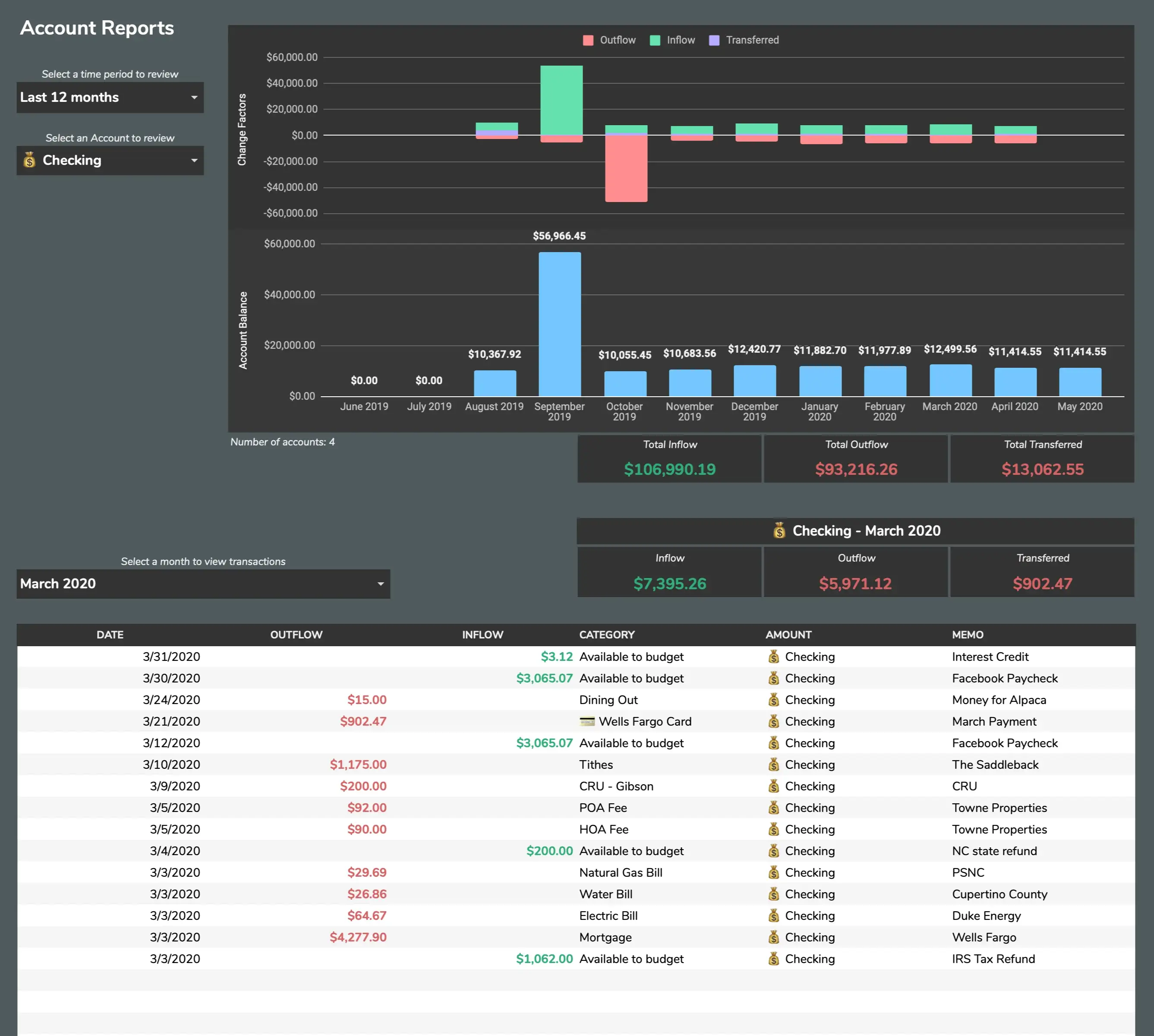
Task: Click the Natural Gas Bill category cell
Action: tap(621, 873)
